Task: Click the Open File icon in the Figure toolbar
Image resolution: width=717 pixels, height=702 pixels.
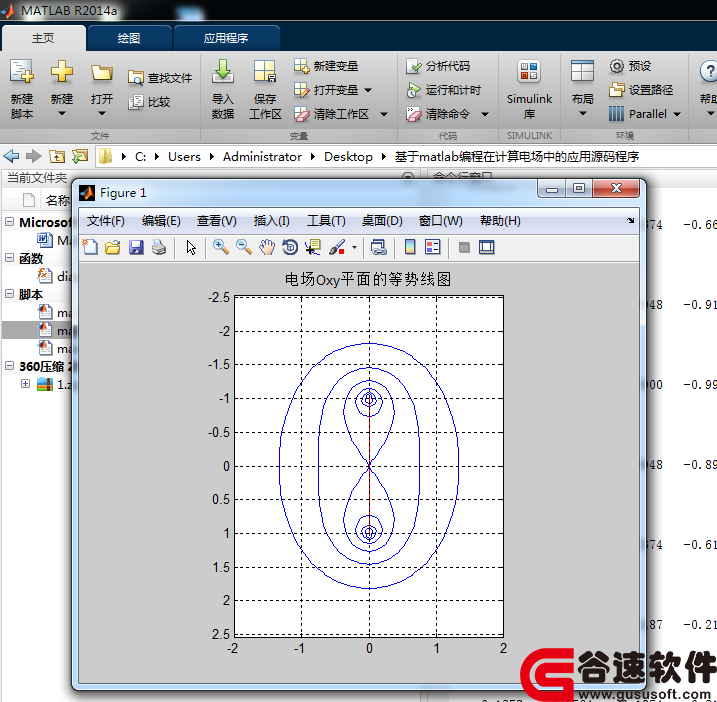Action: 112,247
